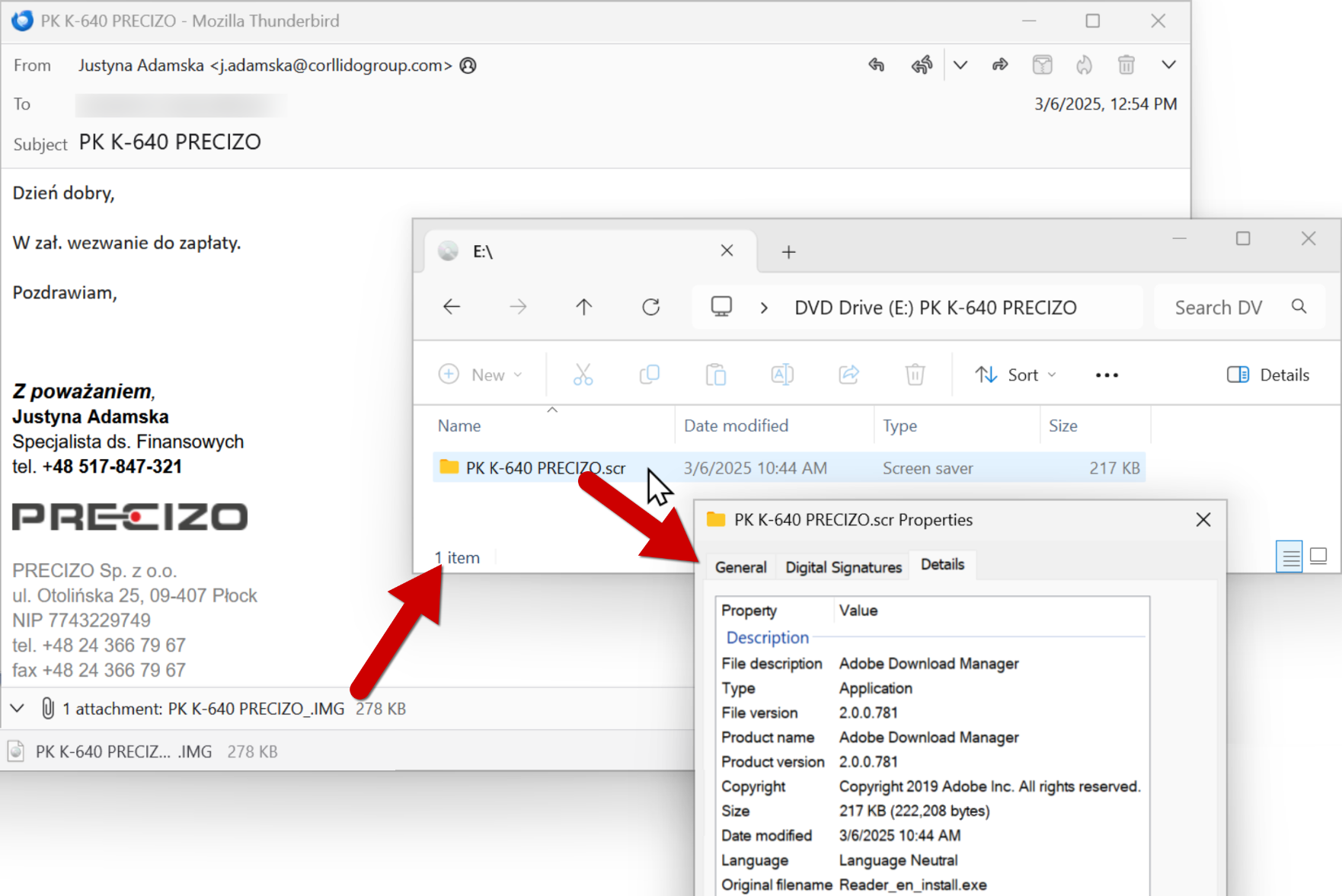The image size is (1342, 896).
Task: Click the Forward icon in Thunderbird
Action: point(1000,65)
